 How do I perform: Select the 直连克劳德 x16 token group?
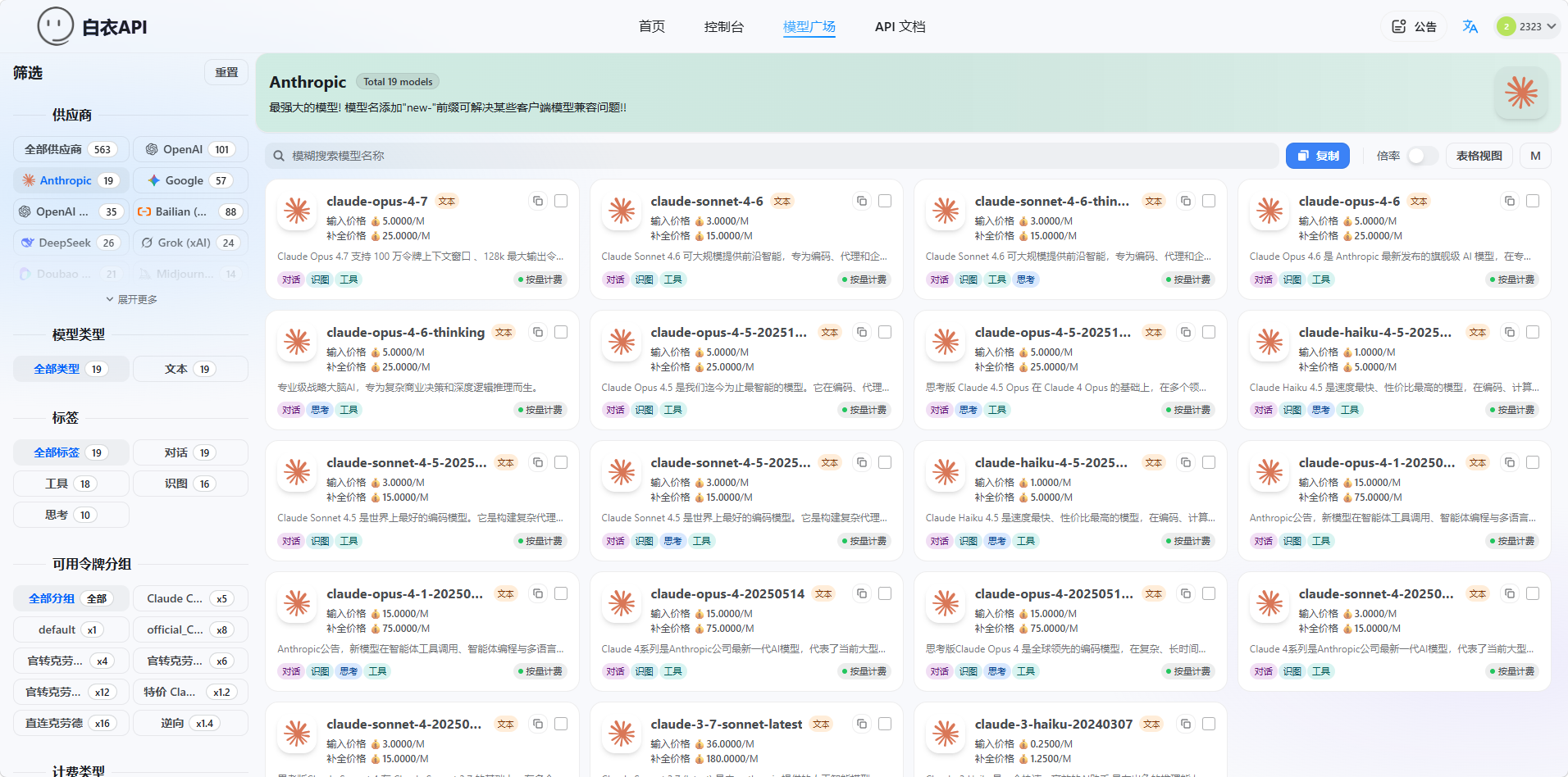[71, 723]
